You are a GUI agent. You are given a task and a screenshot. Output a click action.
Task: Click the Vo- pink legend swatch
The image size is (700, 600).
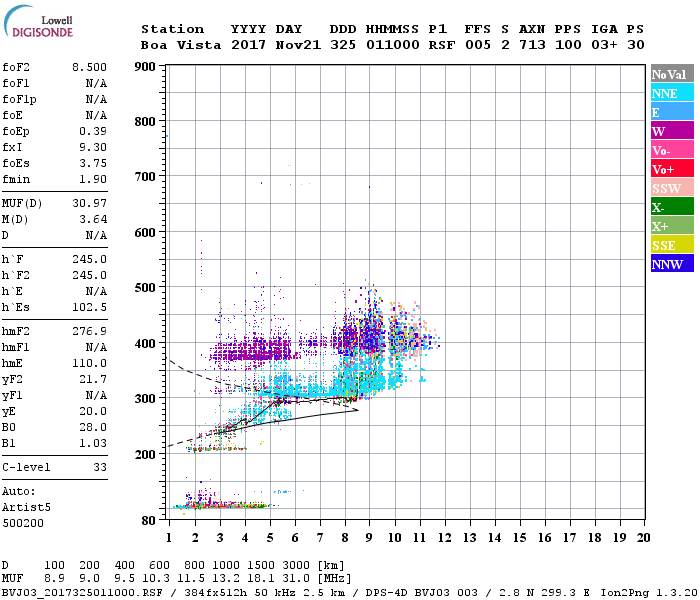672,150
